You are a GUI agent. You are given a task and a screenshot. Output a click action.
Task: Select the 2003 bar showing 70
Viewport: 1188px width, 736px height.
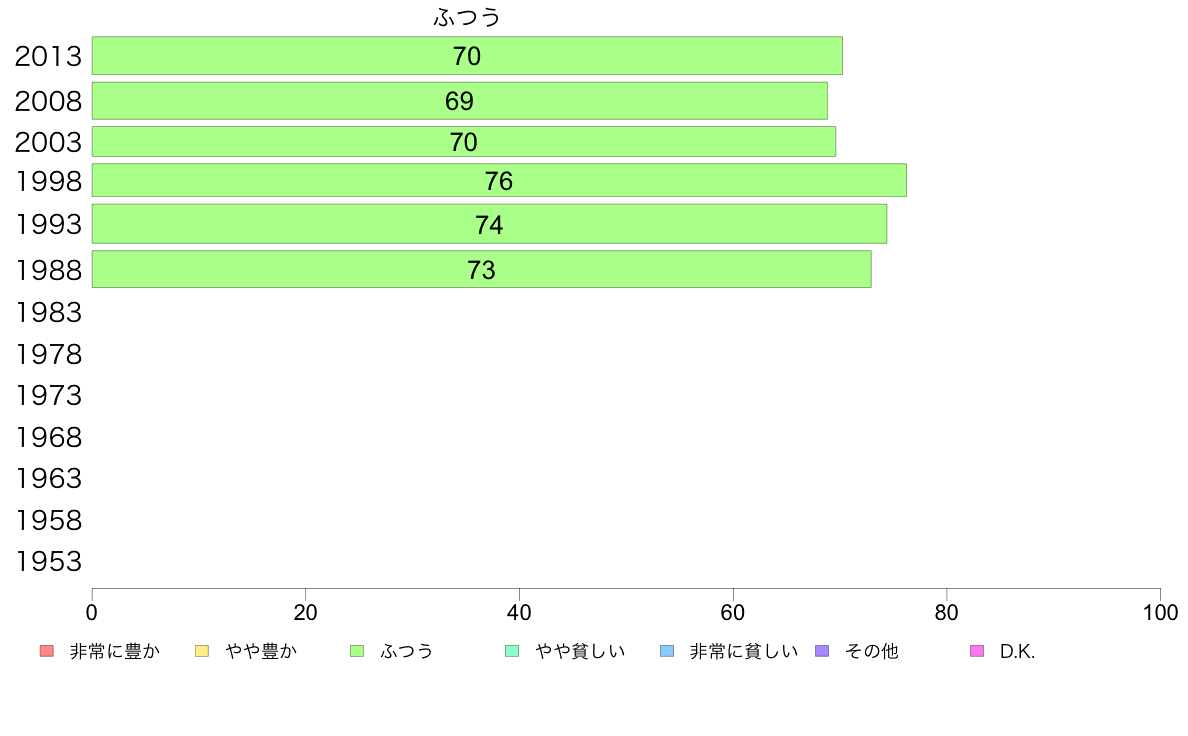pos(464,142)
